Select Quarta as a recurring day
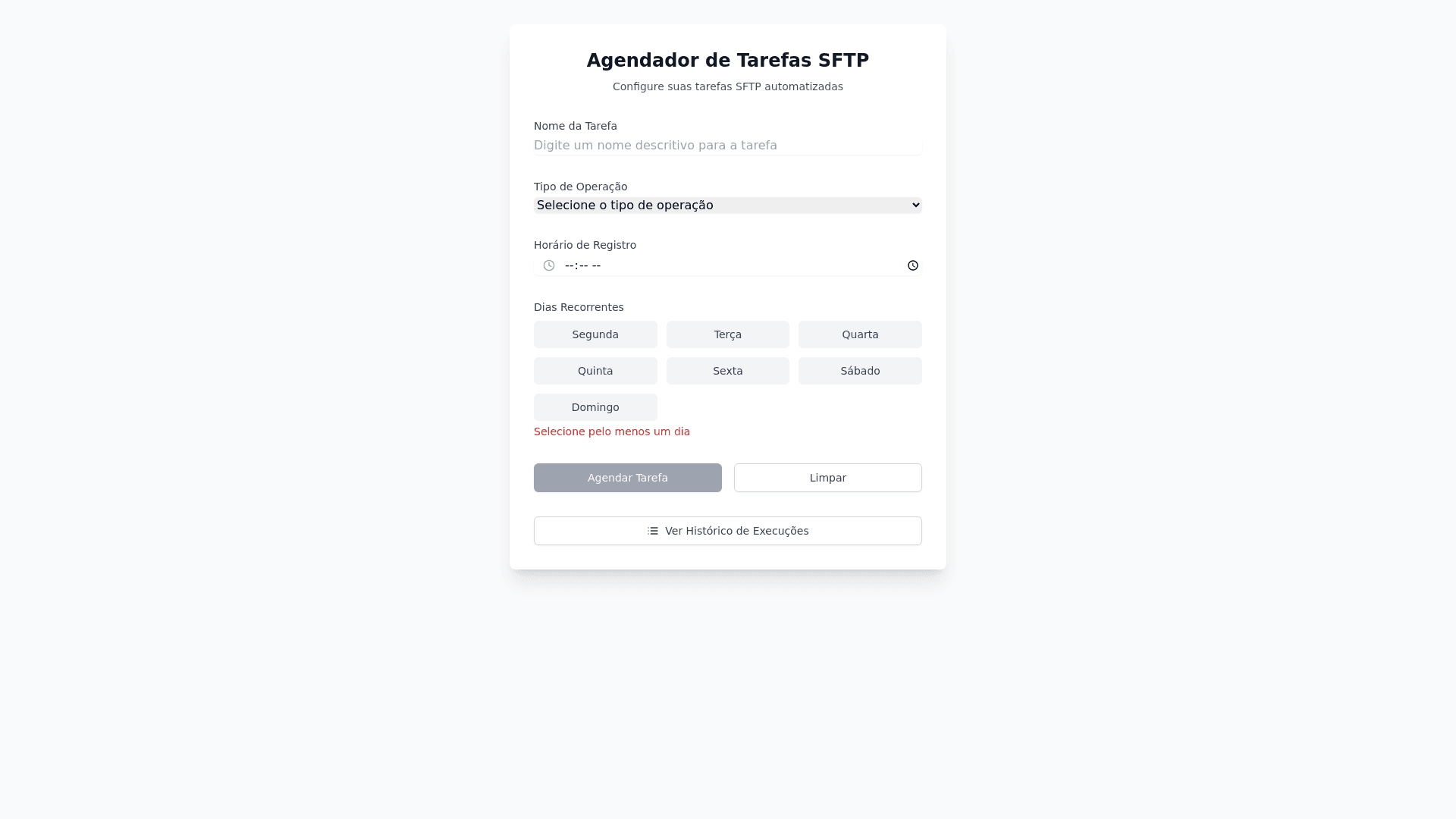Viewport: 1456px width, 819px height. coord(860,334)
